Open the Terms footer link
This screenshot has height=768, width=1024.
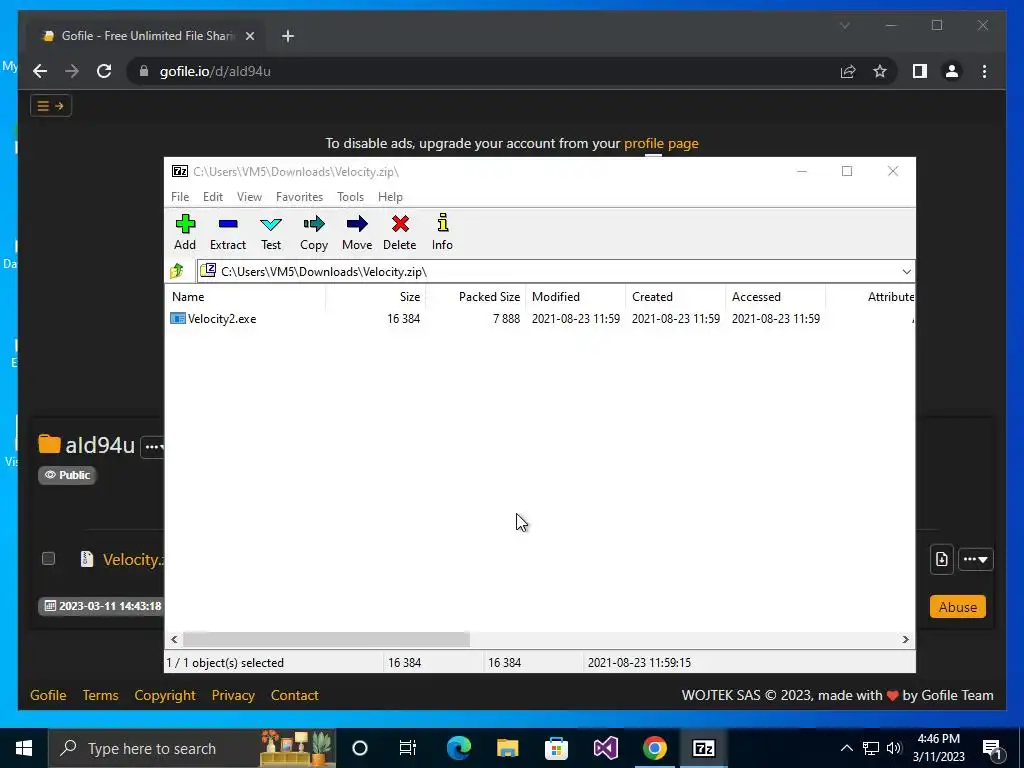coord(100,696)
